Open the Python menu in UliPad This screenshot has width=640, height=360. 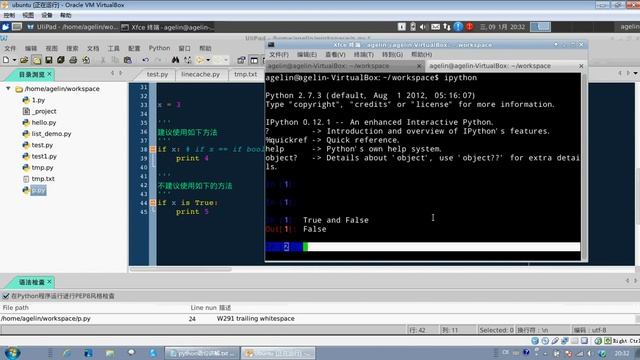point(159,48)
